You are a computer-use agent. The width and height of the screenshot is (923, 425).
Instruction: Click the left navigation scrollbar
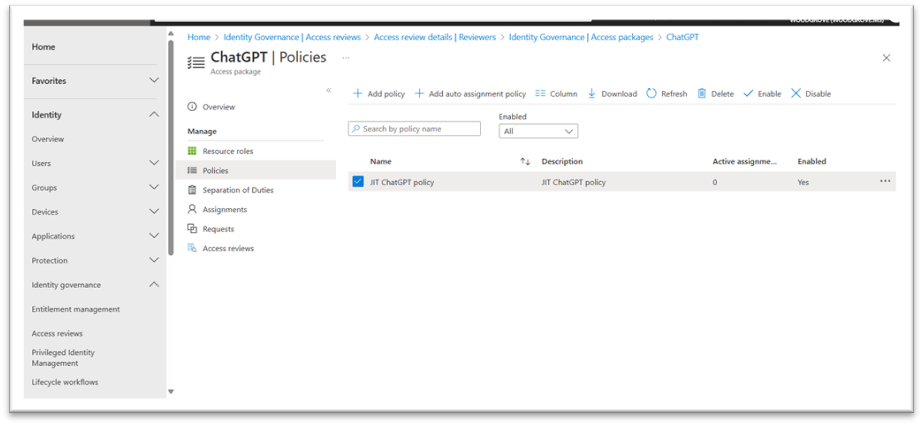pyautogui.click(x=171, y=147)
